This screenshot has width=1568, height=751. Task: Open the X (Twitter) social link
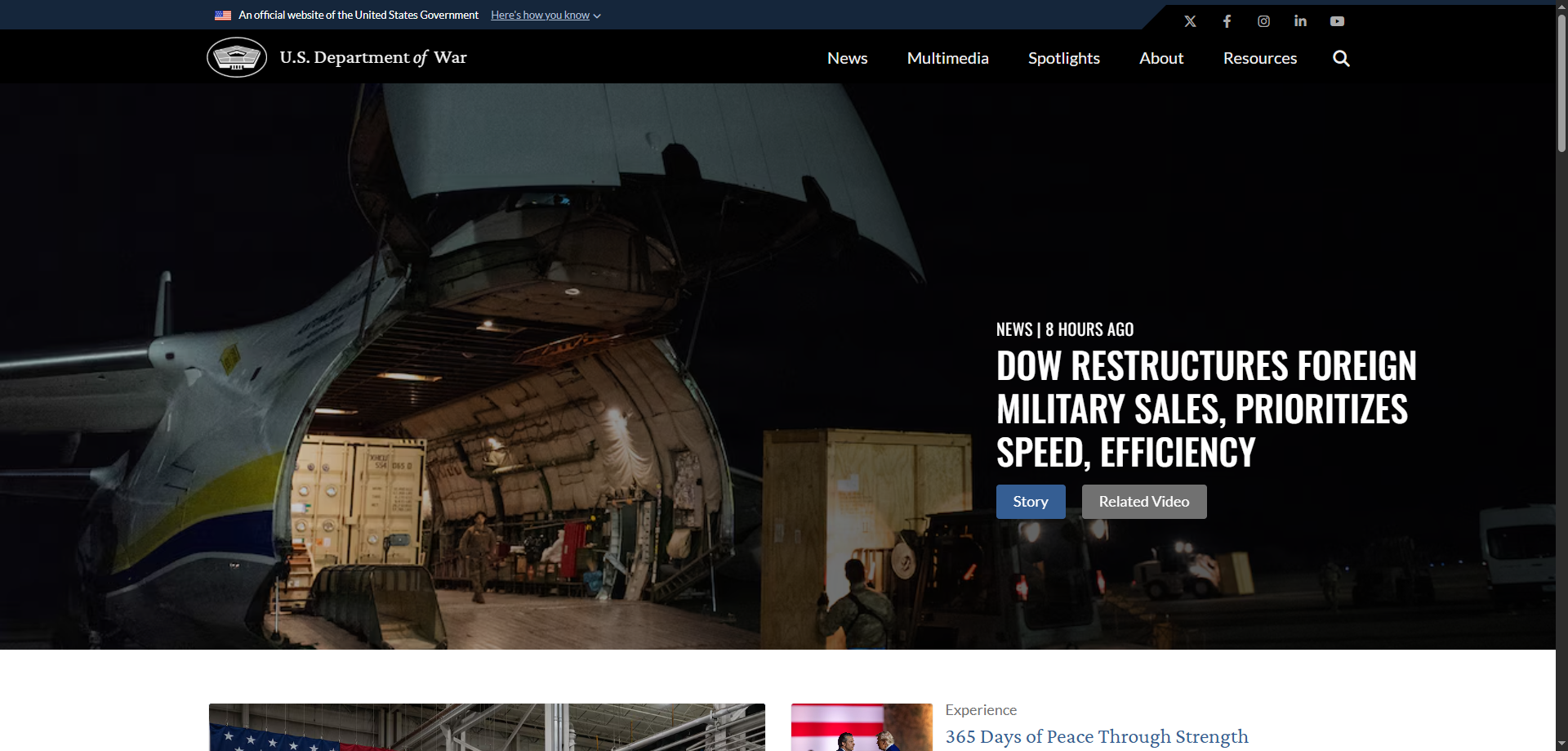1190,21
